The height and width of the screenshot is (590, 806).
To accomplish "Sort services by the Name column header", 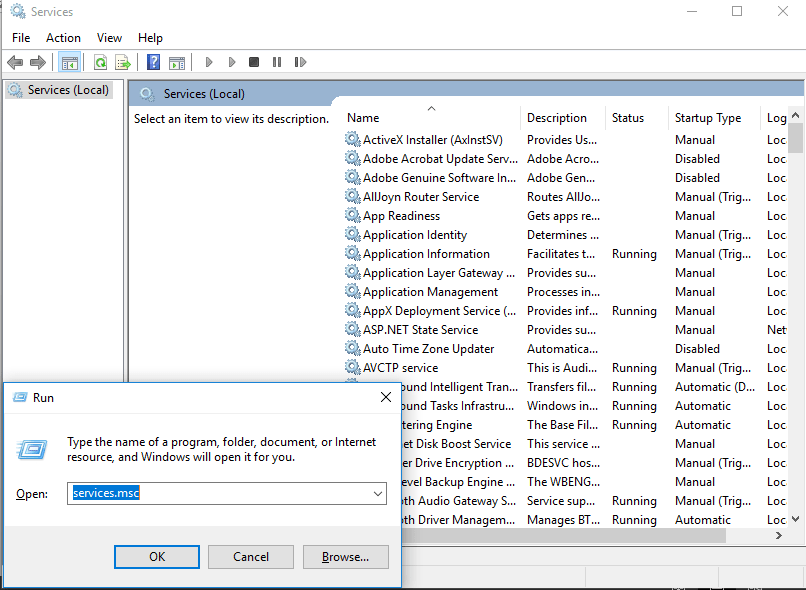I will pos(430,118).
